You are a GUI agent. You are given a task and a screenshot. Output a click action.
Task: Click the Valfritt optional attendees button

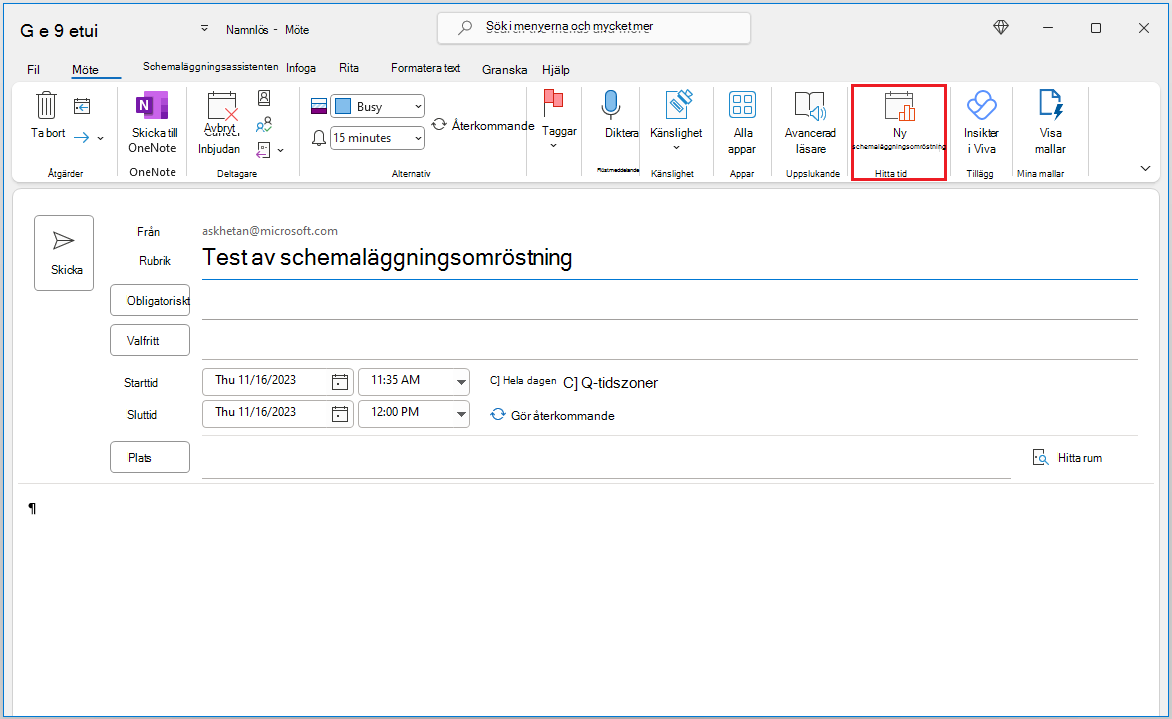click(149, 340)
